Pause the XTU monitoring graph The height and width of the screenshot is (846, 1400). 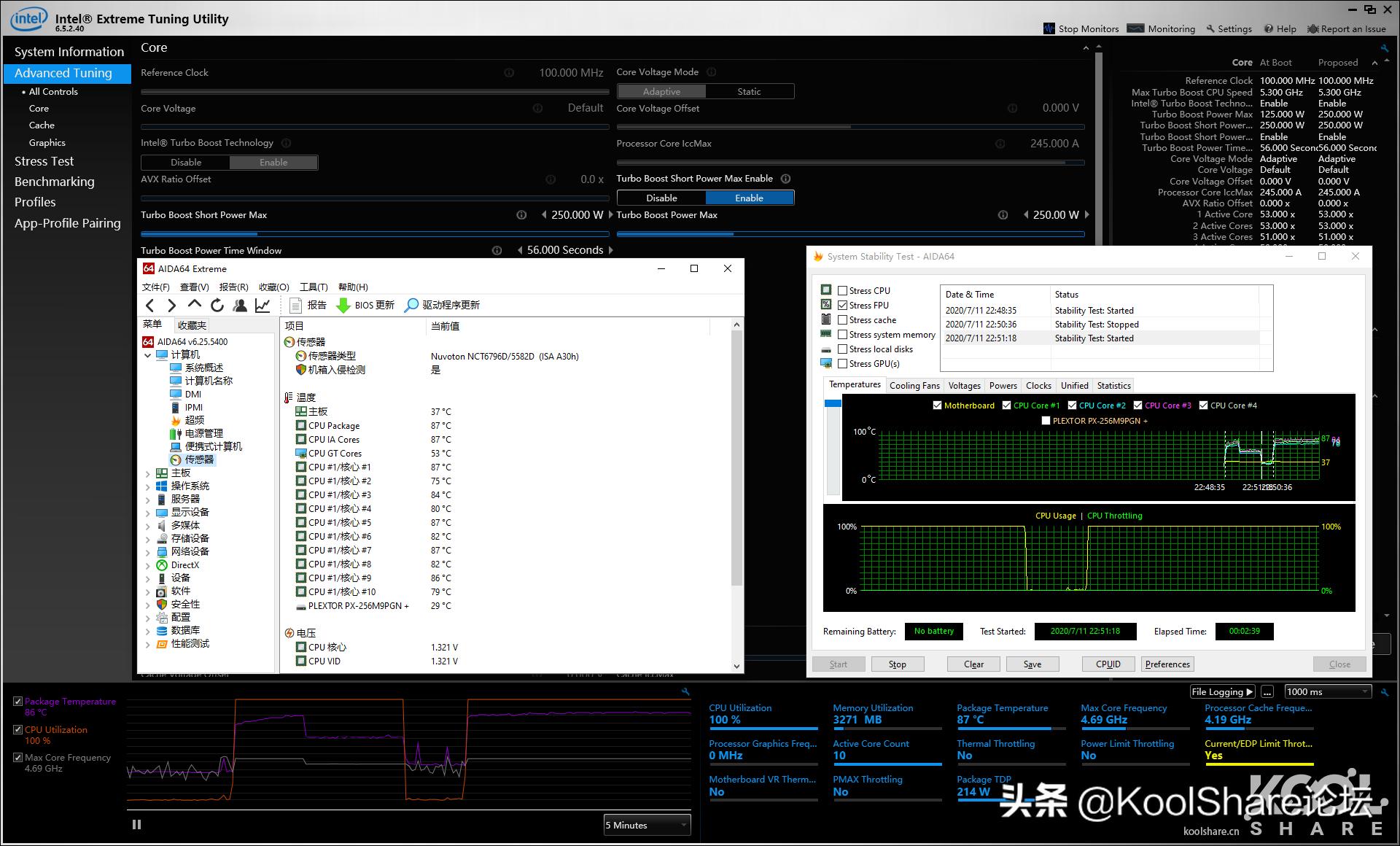coord(136,825)
